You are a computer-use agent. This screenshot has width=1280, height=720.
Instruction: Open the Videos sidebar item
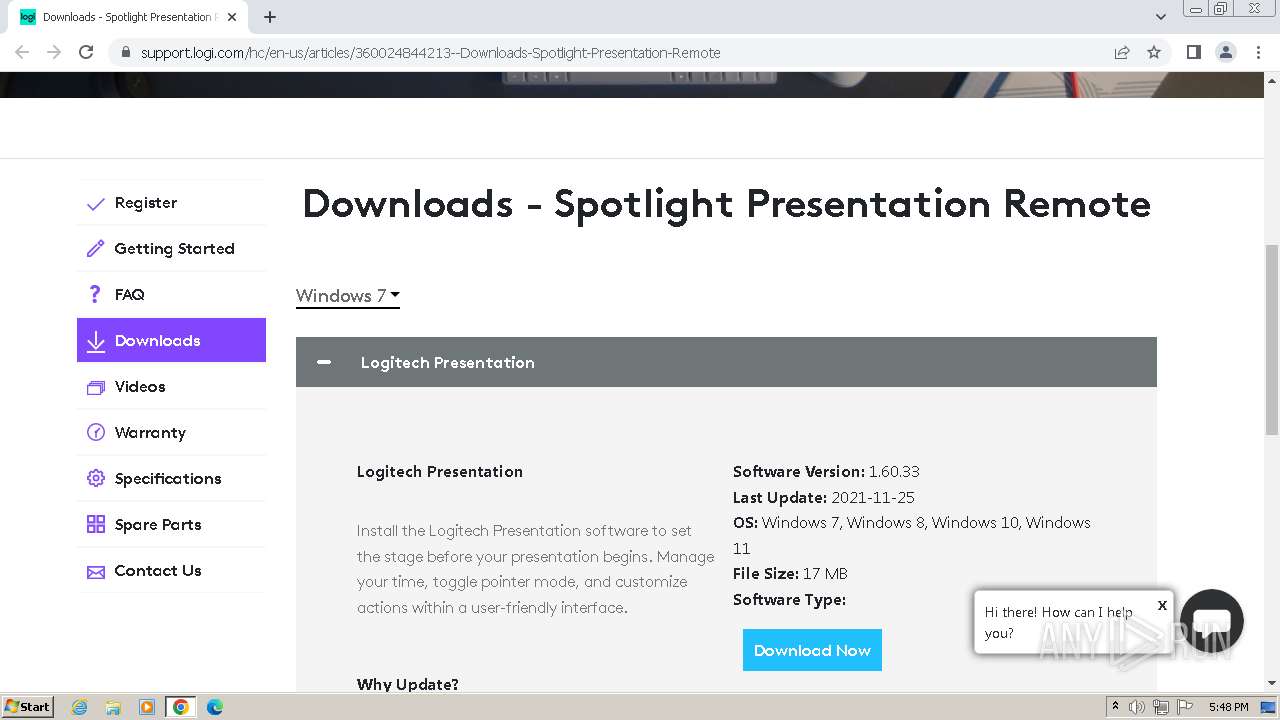[x=171, y=387]
